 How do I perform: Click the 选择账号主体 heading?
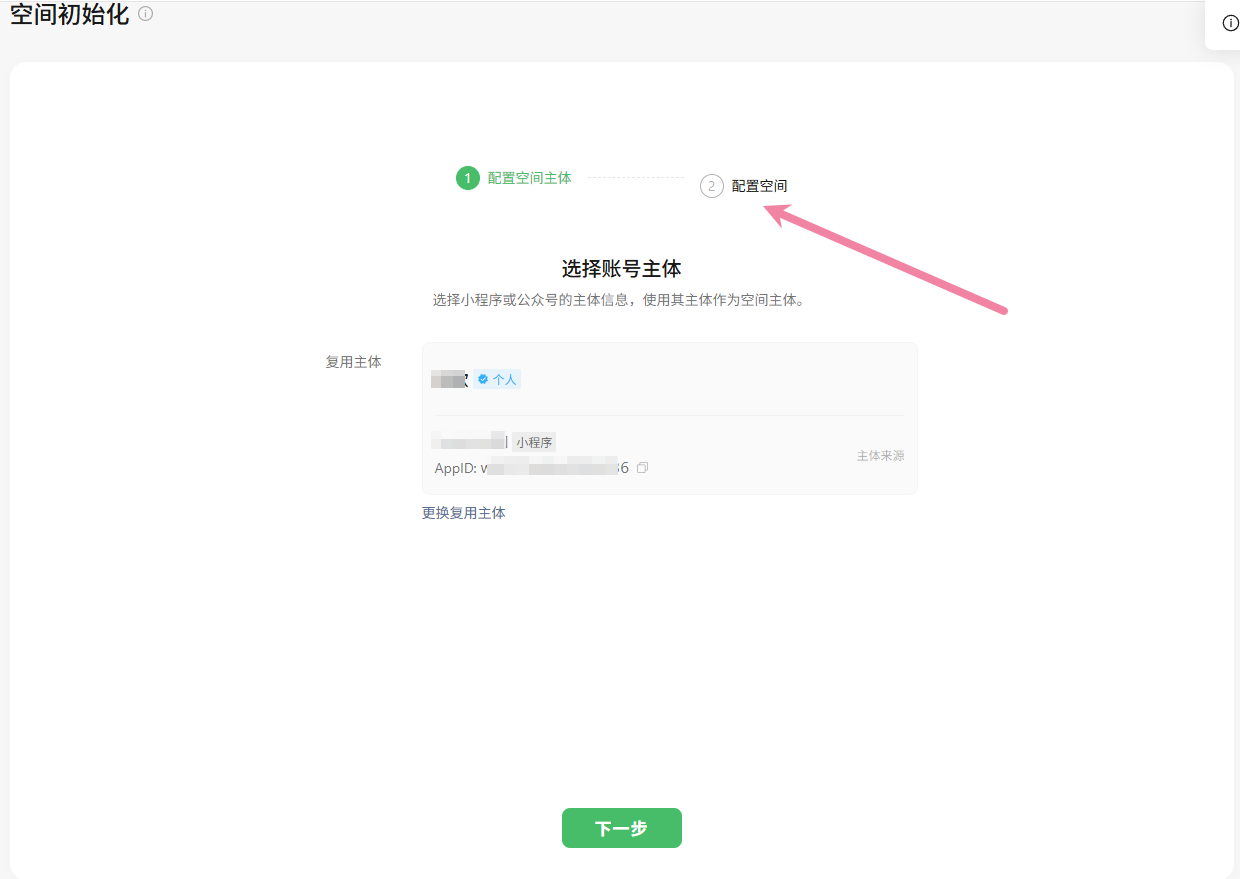click(622, 268)
